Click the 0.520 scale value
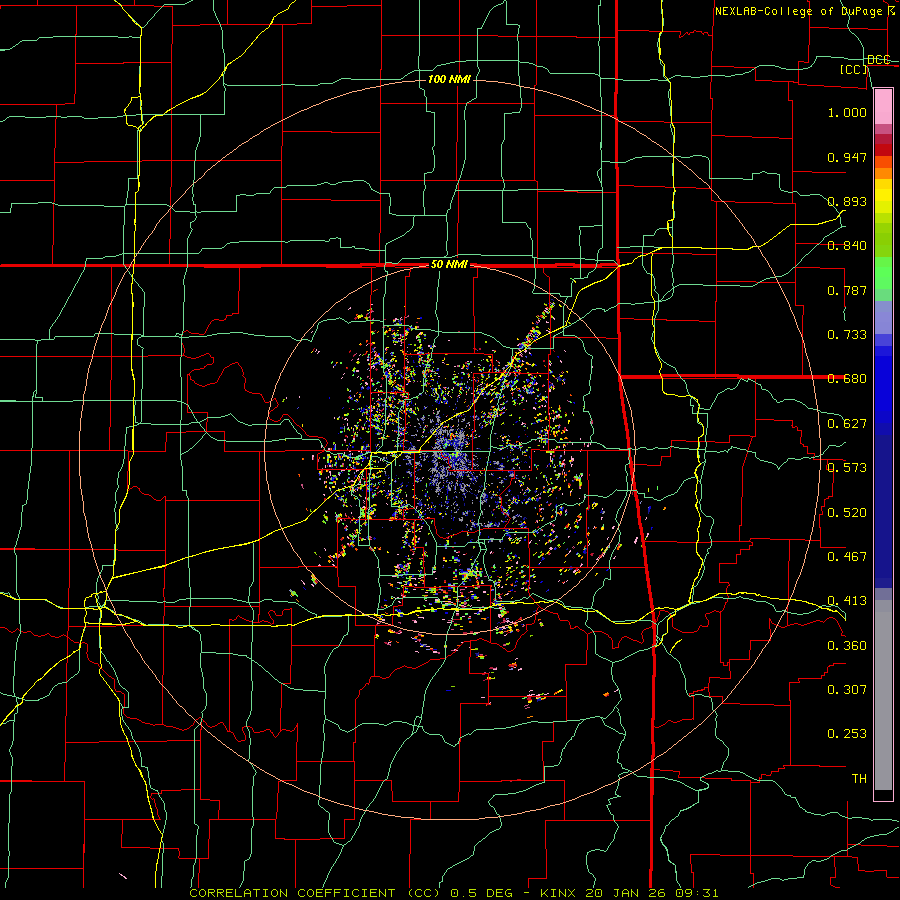The width and height of the screenshot is (900, 900). point(847,513)
